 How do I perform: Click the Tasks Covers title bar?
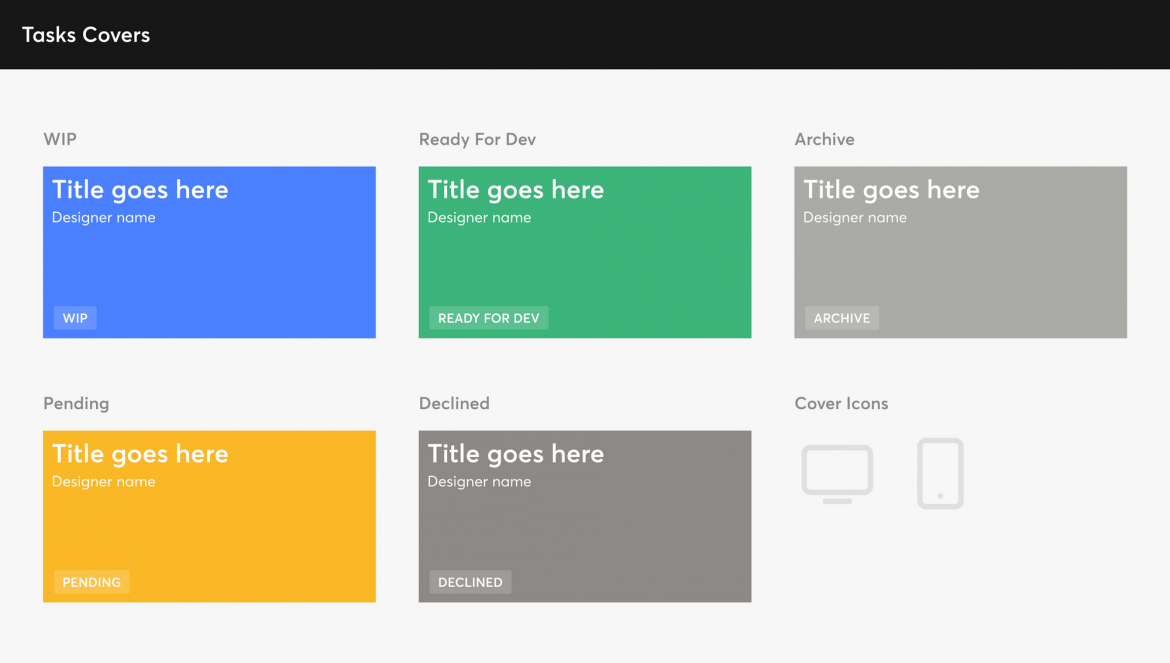pyautogui.click(x=86, y=34)
